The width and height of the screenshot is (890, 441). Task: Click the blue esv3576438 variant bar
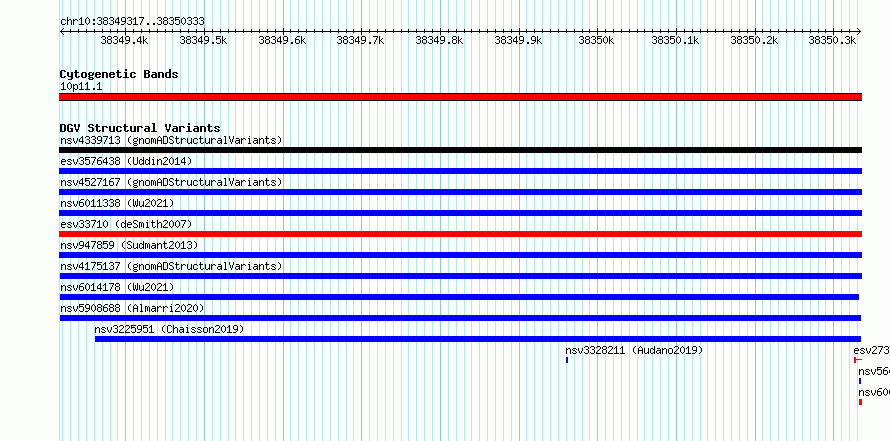460,171
